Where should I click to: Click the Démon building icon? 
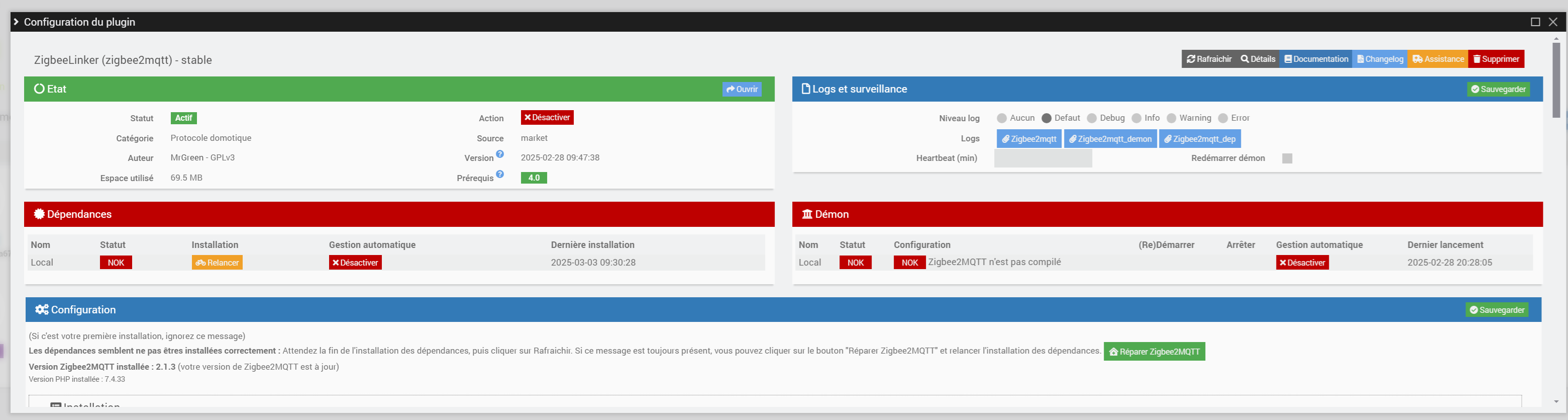pos(807,214)
